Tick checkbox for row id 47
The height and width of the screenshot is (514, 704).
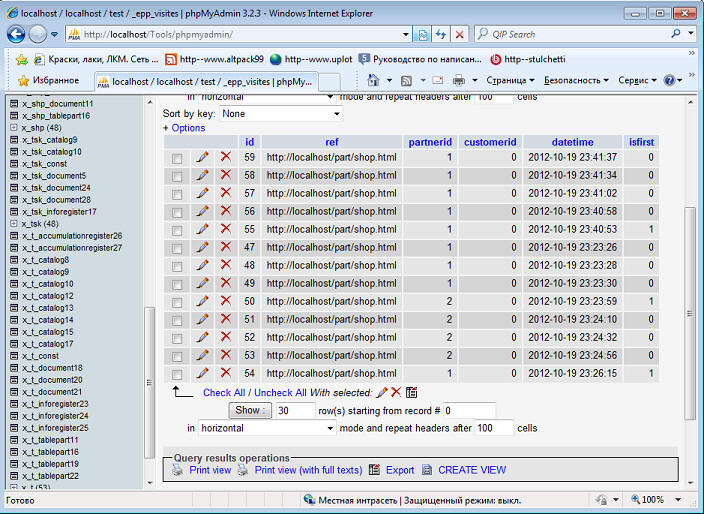177,248
